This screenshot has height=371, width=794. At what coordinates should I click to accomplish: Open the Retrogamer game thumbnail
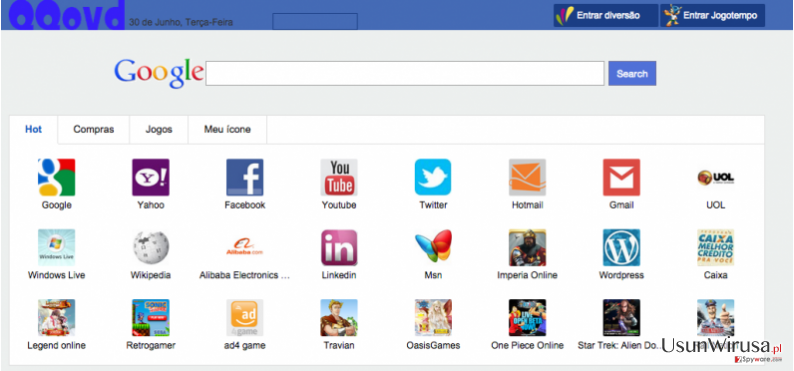[150, 318]
